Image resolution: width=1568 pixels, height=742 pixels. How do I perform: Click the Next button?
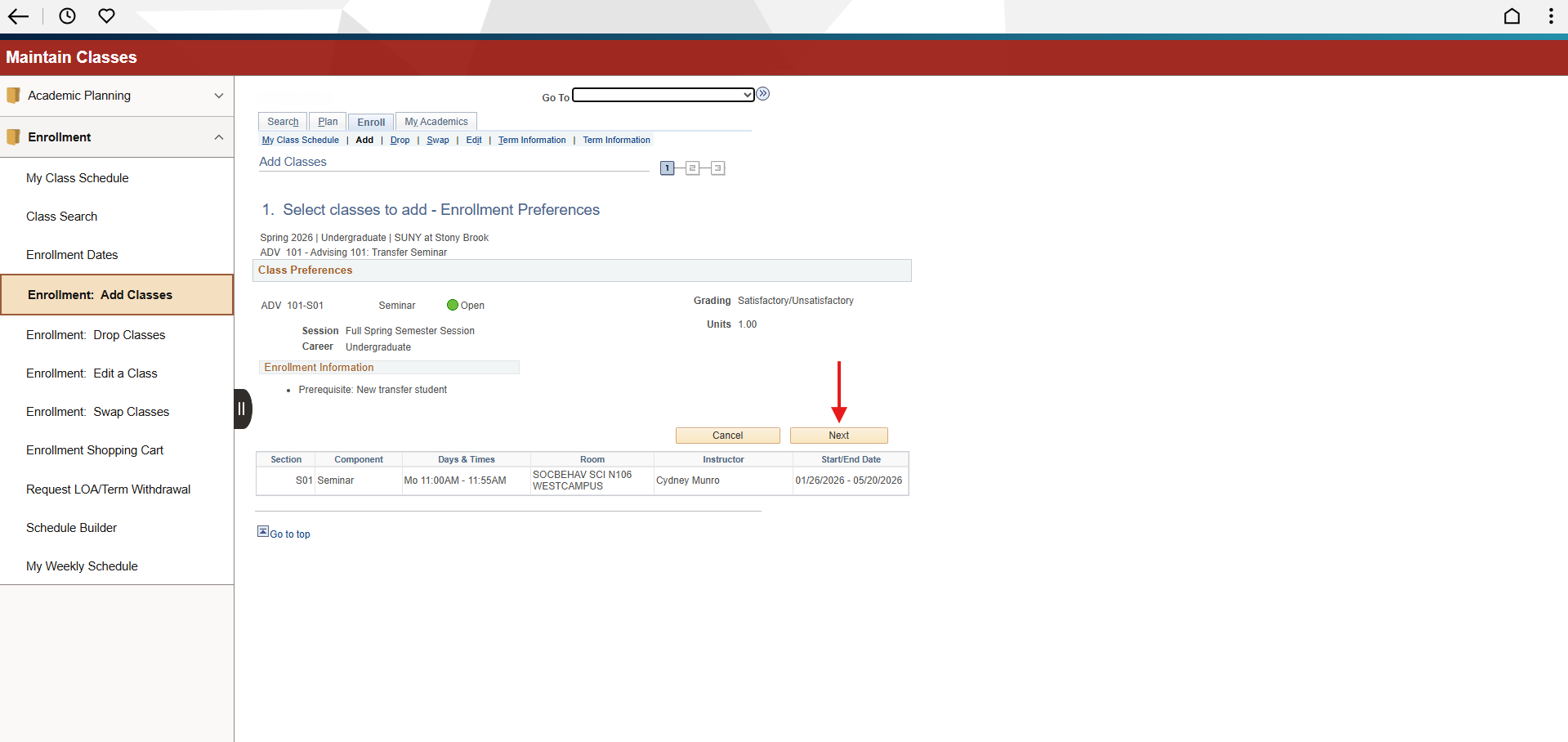839,436
